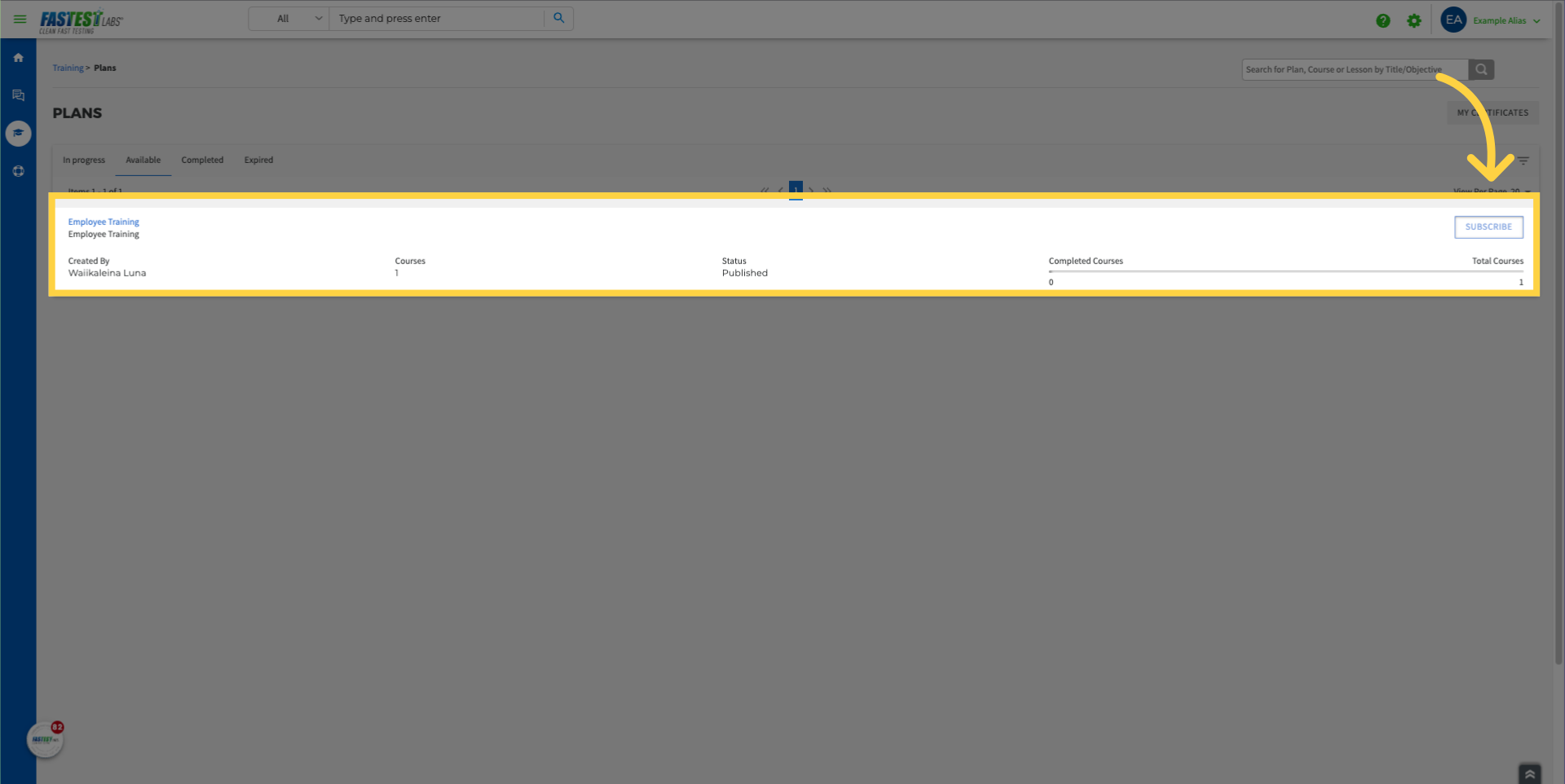Click the Waiikaleina Luna creator name
The height and width of the screenshot is (784, 1565).
(107, 273)
